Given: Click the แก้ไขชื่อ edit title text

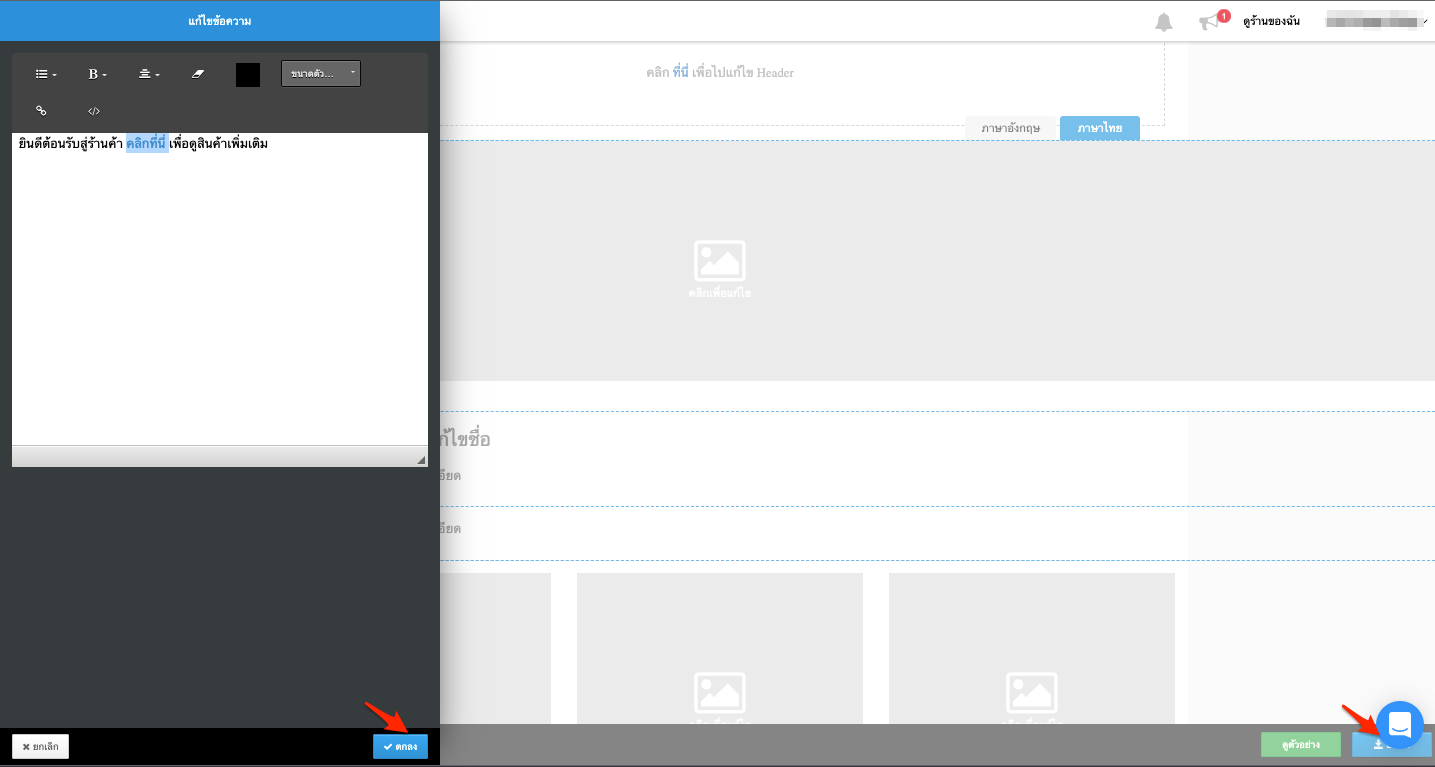Looking at the screenshot, I should tap(465, 439).
